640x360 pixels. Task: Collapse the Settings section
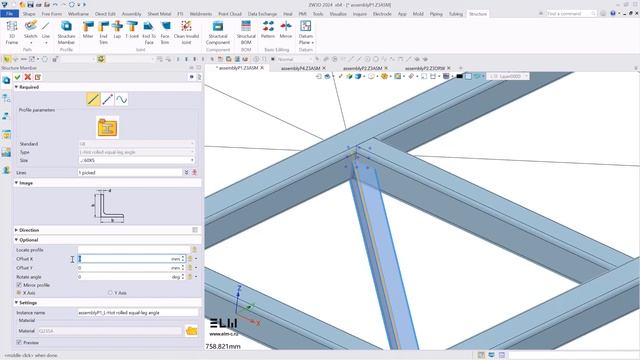tap(16, 303)
